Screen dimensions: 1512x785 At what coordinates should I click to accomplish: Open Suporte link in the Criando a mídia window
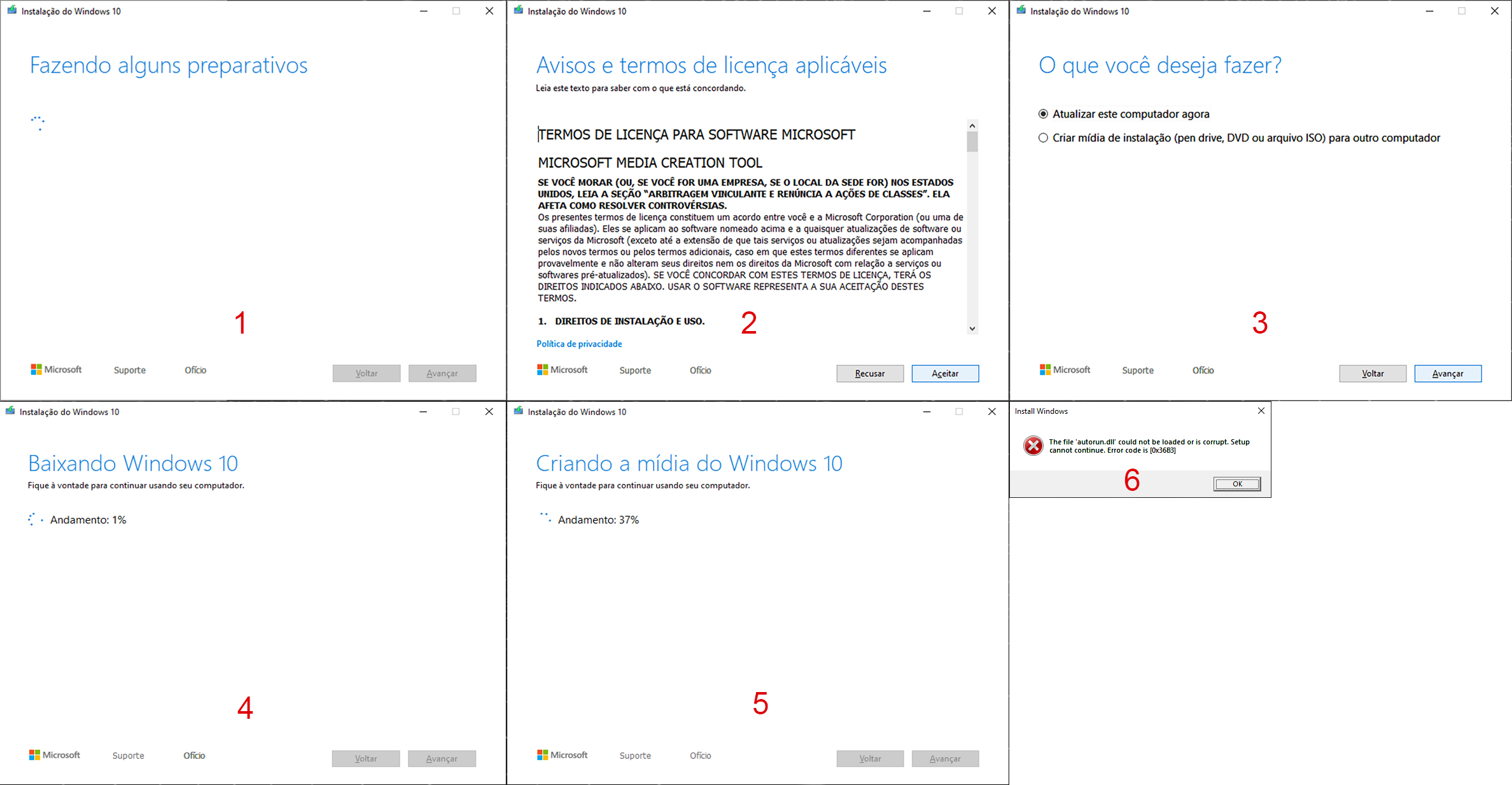pos(635,755)
